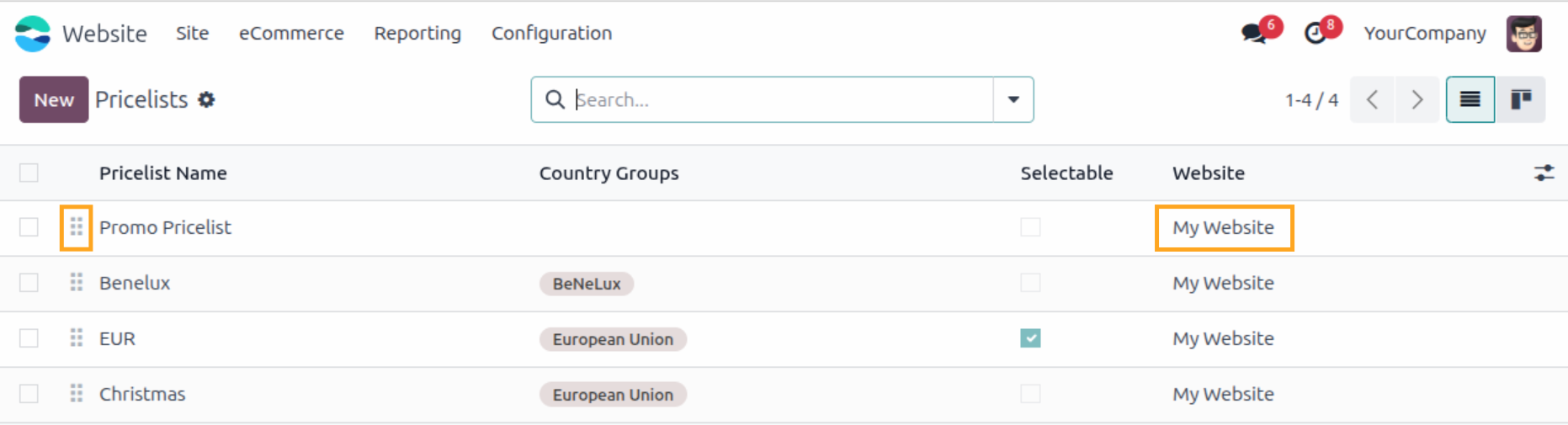This screenshot has width=1568, height=425.
Task: Click the New button
Action: pos(54,100)
